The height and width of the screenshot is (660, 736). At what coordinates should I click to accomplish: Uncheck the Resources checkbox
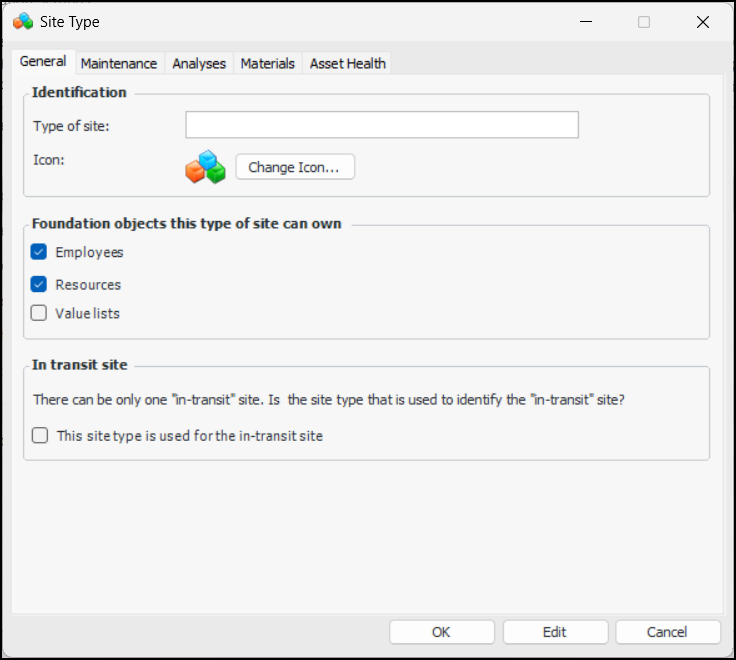pos(39,284)
